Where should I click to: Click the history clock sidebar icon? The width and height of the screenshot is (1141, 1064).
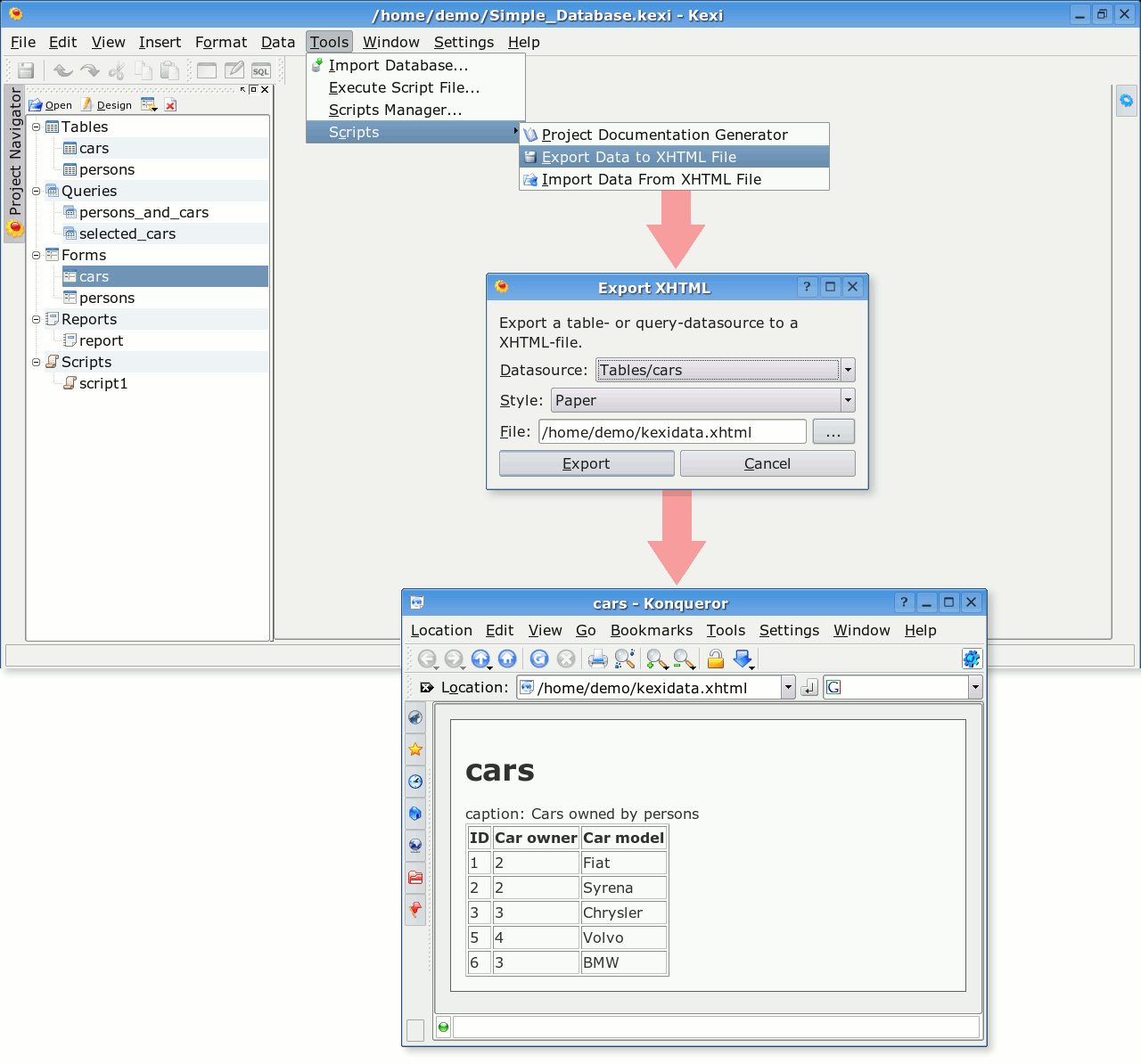(415, 782)
